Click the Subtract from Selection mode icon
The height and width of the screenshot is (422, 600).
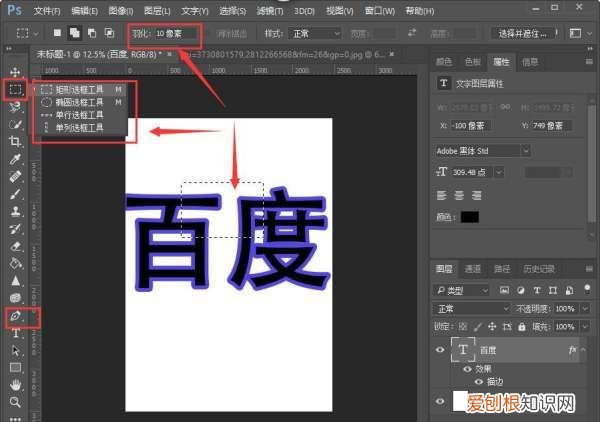[x=92, y=33]
